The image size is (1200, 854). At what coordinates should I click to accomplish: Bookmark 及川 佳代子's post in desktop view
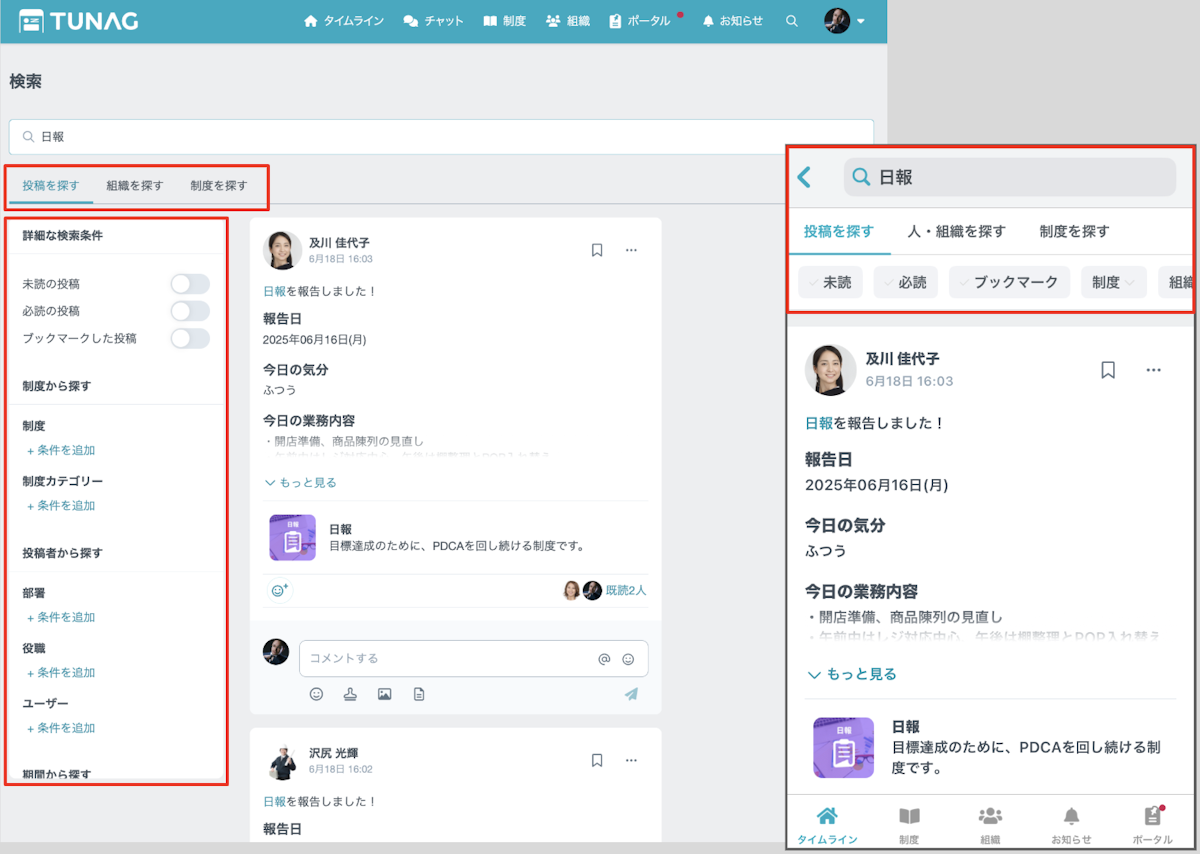[x=597, y=250]
